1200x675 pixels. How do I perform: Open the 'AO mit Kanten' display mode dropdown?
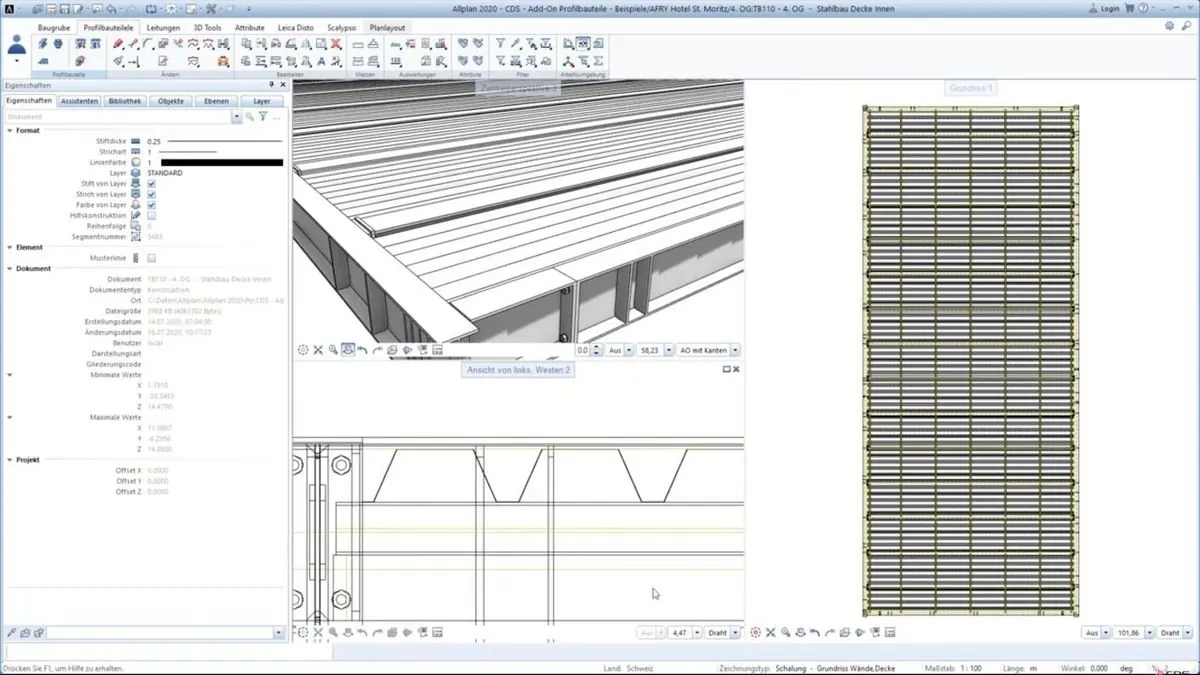coord(735,351)
